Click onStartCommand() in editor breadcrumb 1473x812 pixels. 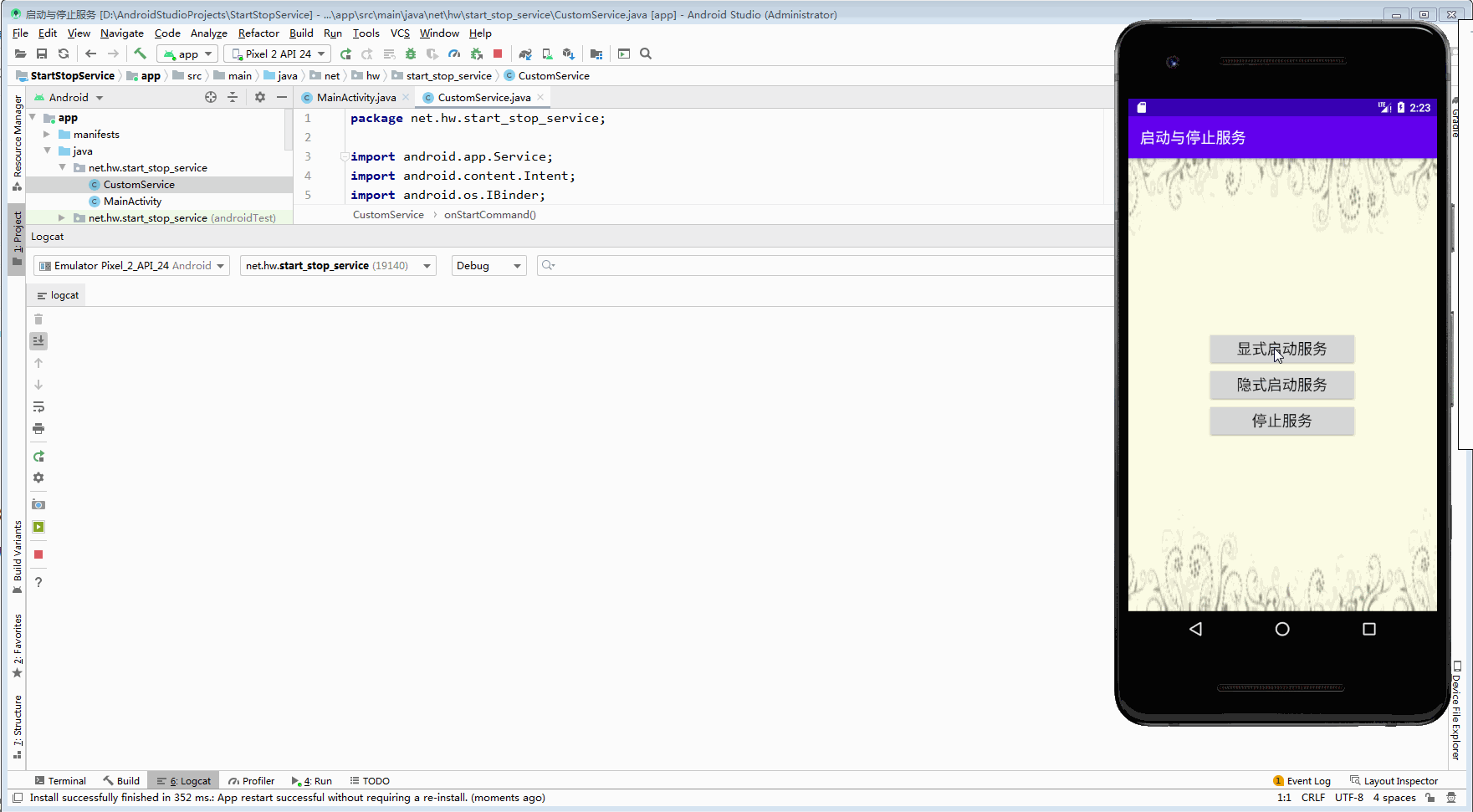click(x=490, y=215)
